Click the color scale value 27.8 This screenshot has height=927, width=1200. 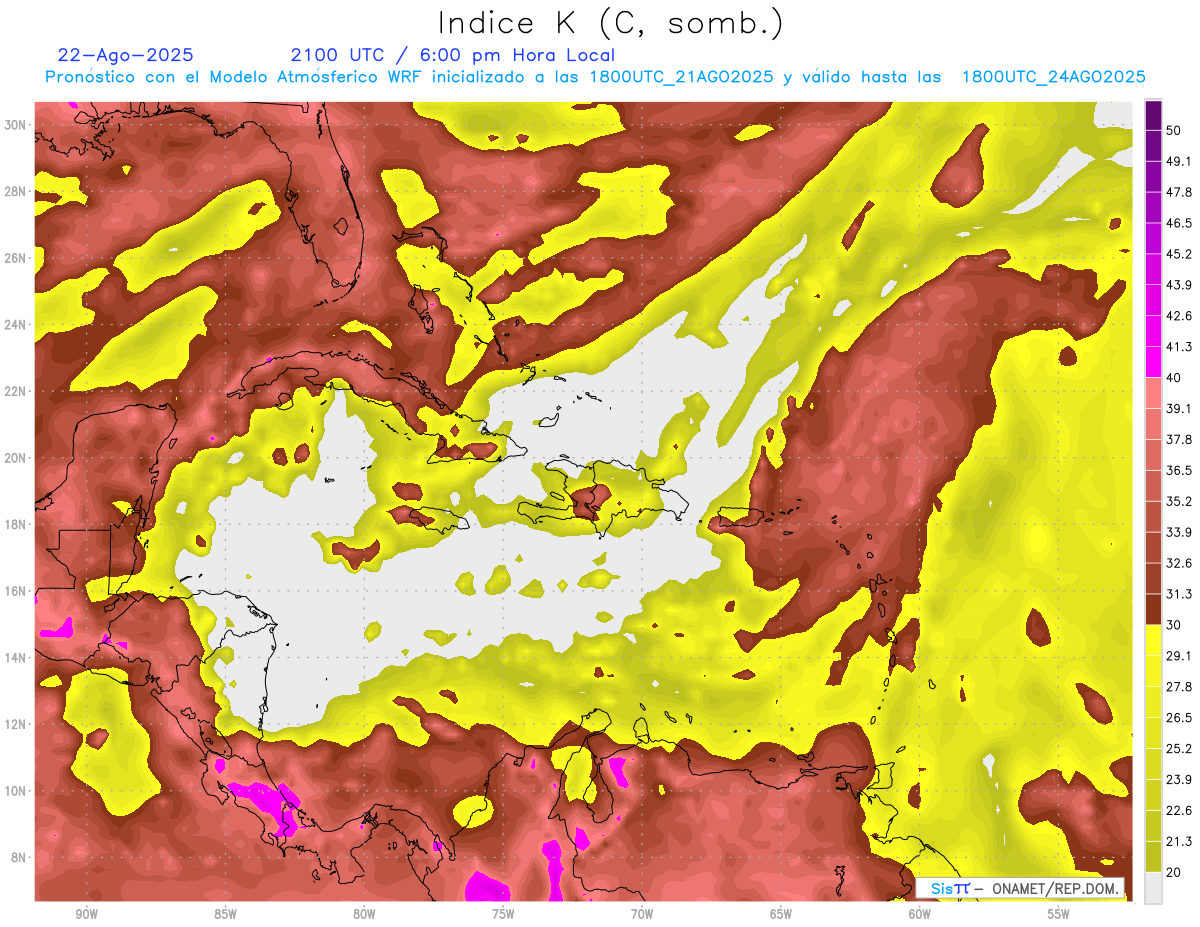[x=1178, y=687]
